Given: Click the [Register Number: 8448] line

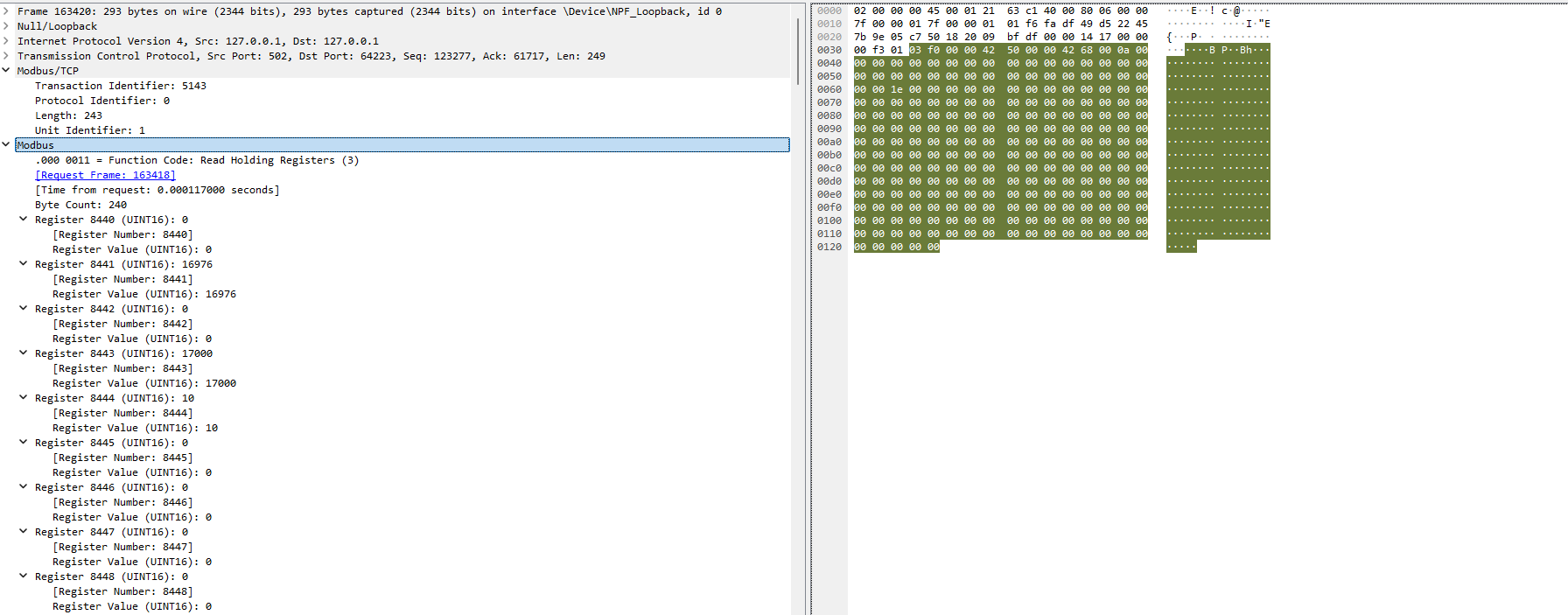Looking at the screenshot, I should (122, 591).
